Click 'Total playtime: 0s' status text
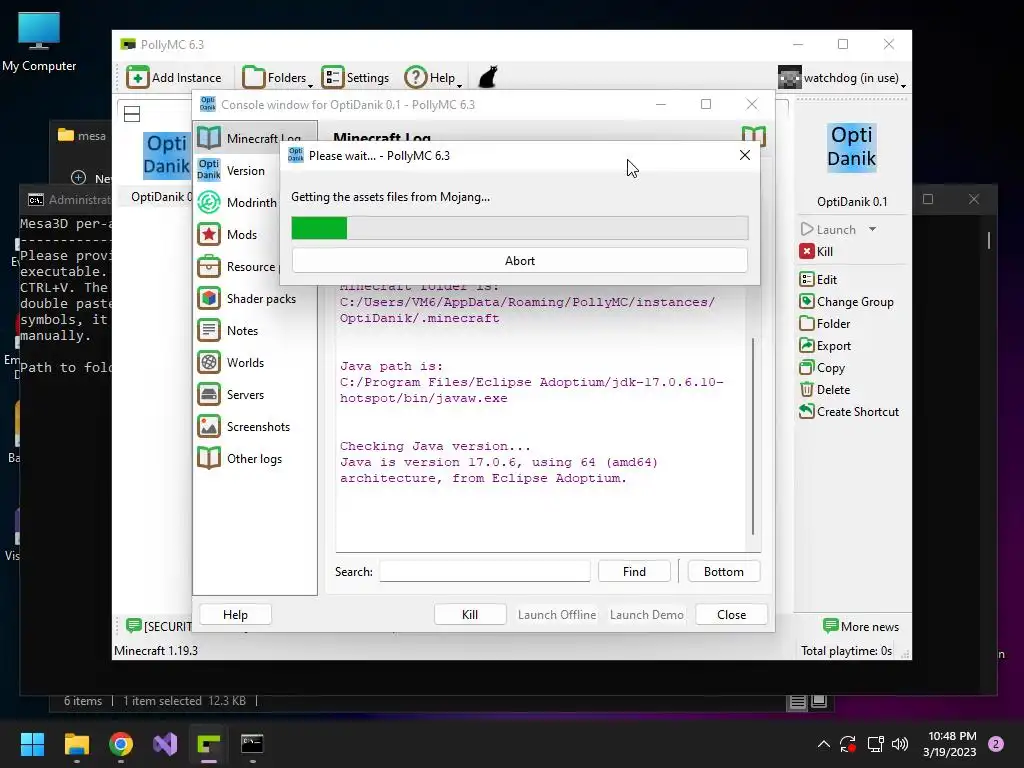 point(846,650)
